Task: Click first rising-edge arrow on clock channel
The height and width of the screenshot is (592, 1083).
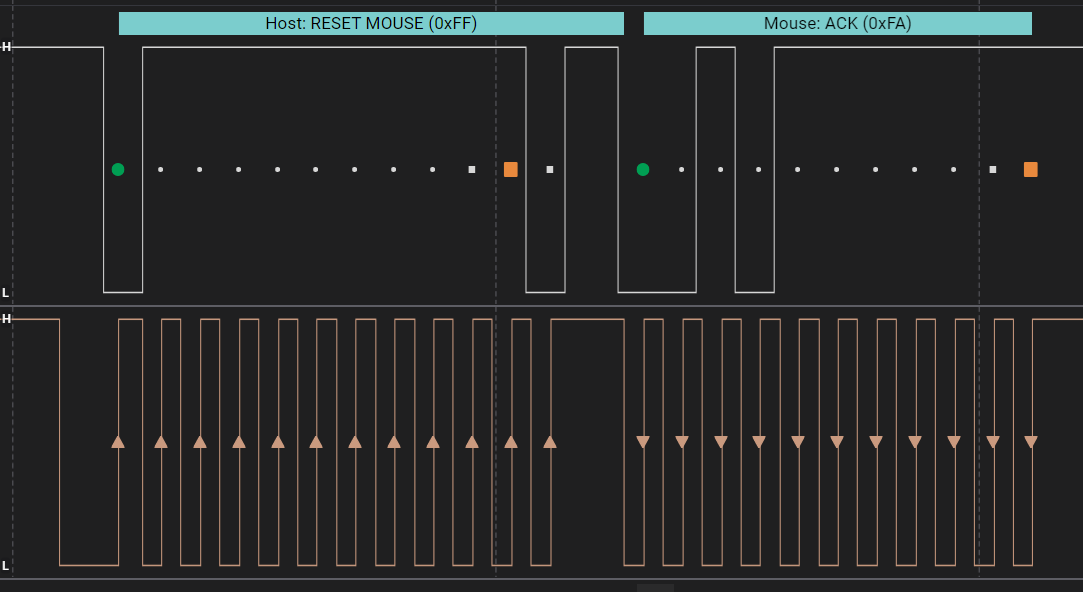Action: [118, 441]
